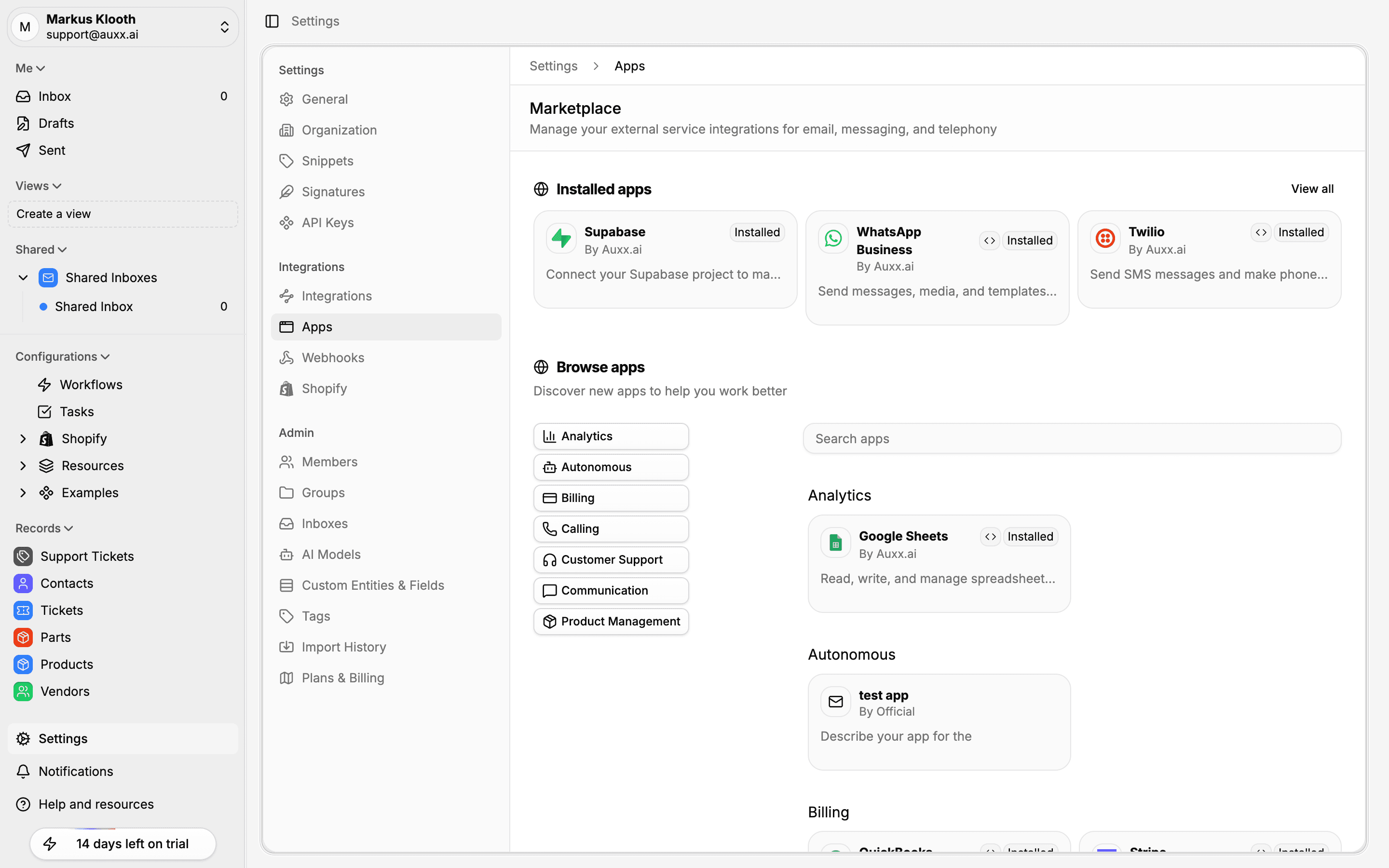1389x868 pixels.
Task: Open AI Models admin page
Action: (386, 555)
